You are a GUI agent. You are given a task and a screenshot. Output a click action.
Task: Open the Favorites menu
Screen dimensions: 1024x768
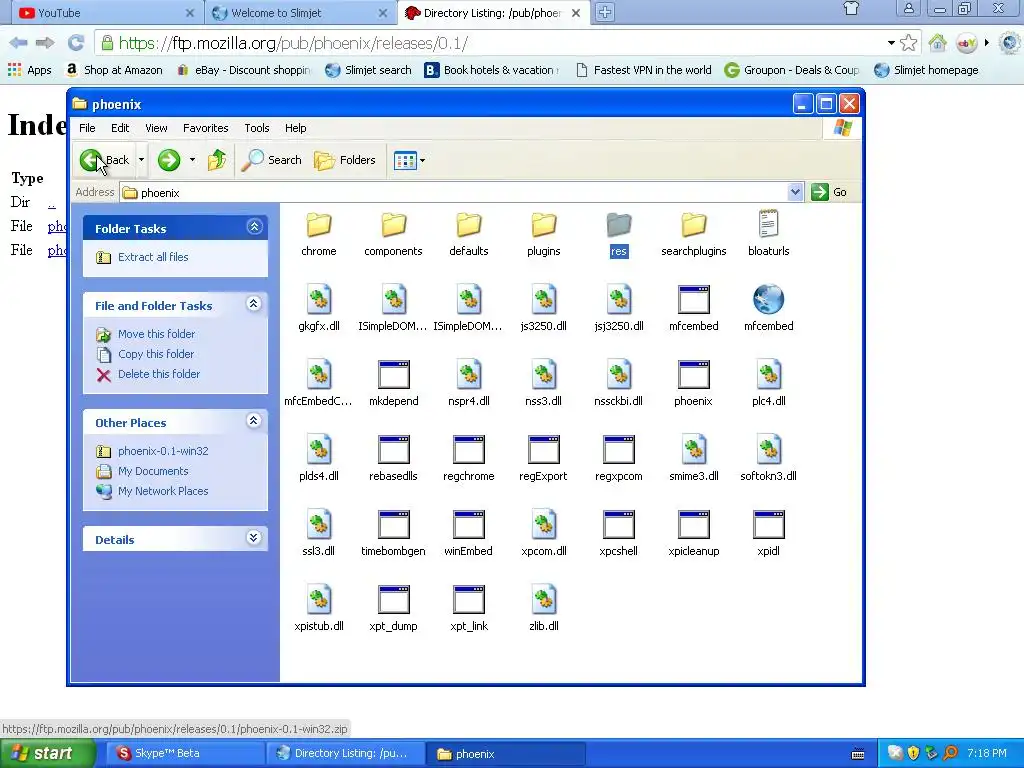click(206, 128)
